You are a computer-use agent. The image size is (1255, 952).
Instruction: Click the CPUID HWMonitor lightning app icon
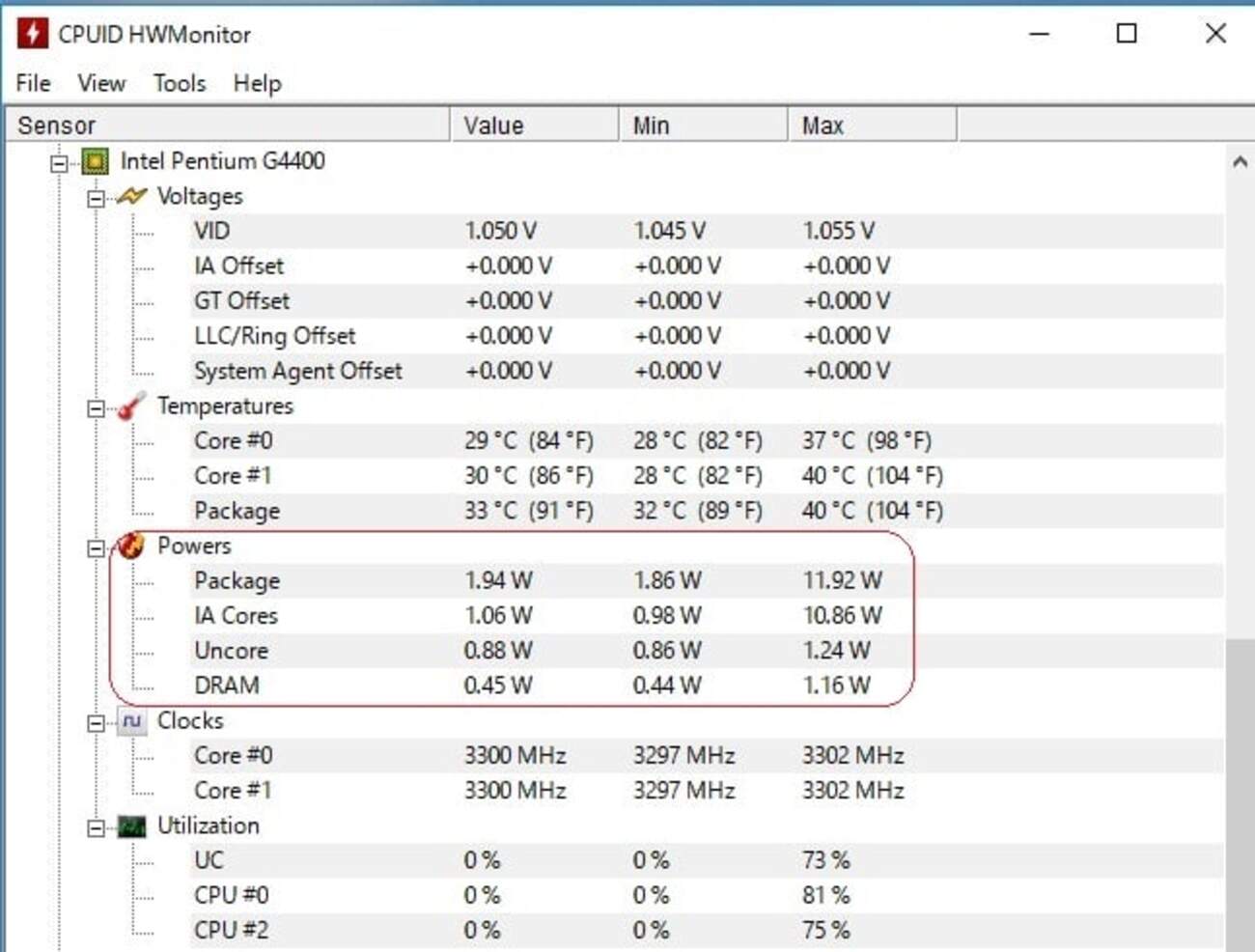click(32, 34)
